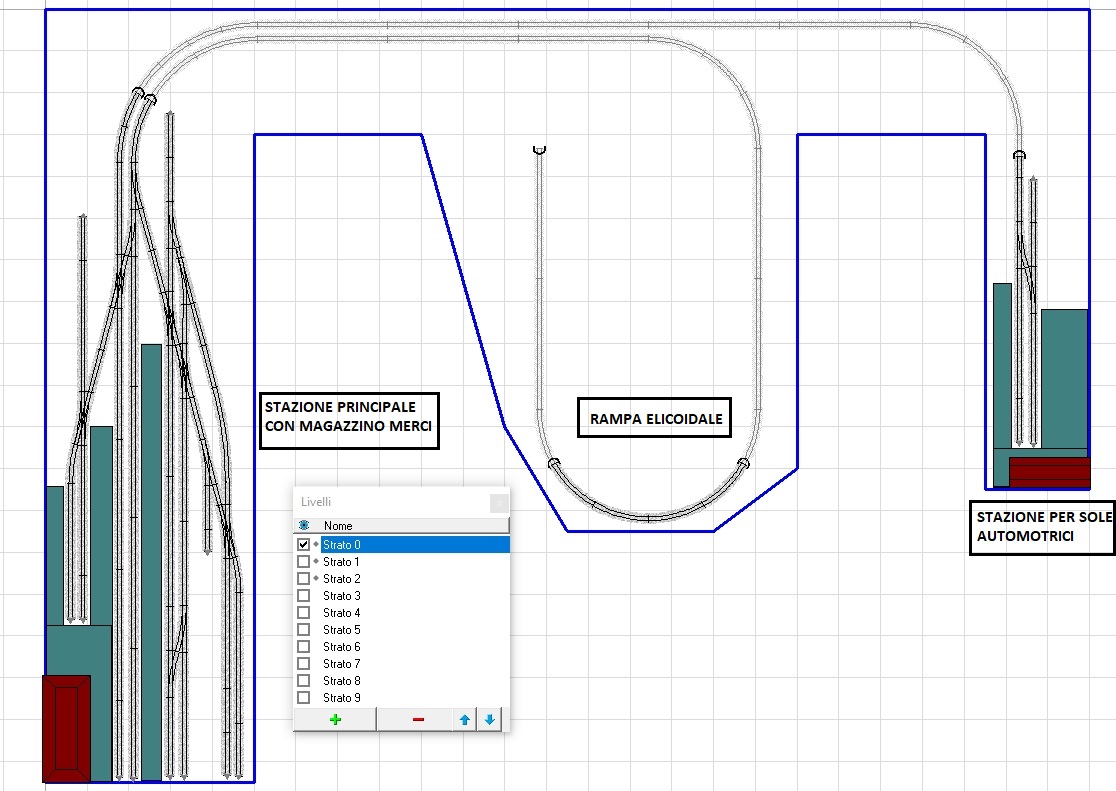This screenshot has width=1116, height=791.
Task: Check the Strato 5 checkbox
Action: pyautogui.click(x=304, y=630)
